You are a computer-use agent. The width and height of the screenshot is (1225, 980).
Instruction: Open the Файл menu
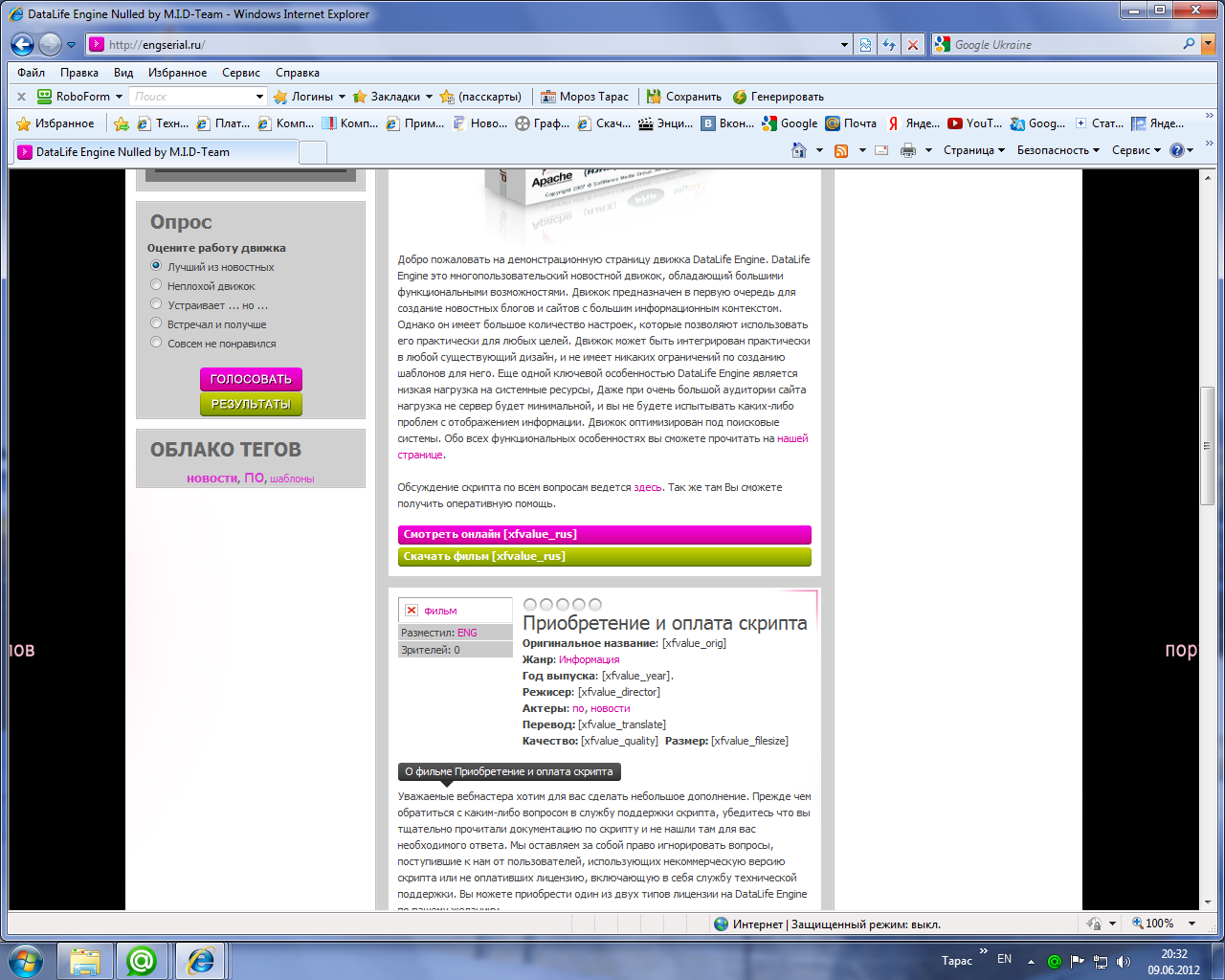click(32, 73)
